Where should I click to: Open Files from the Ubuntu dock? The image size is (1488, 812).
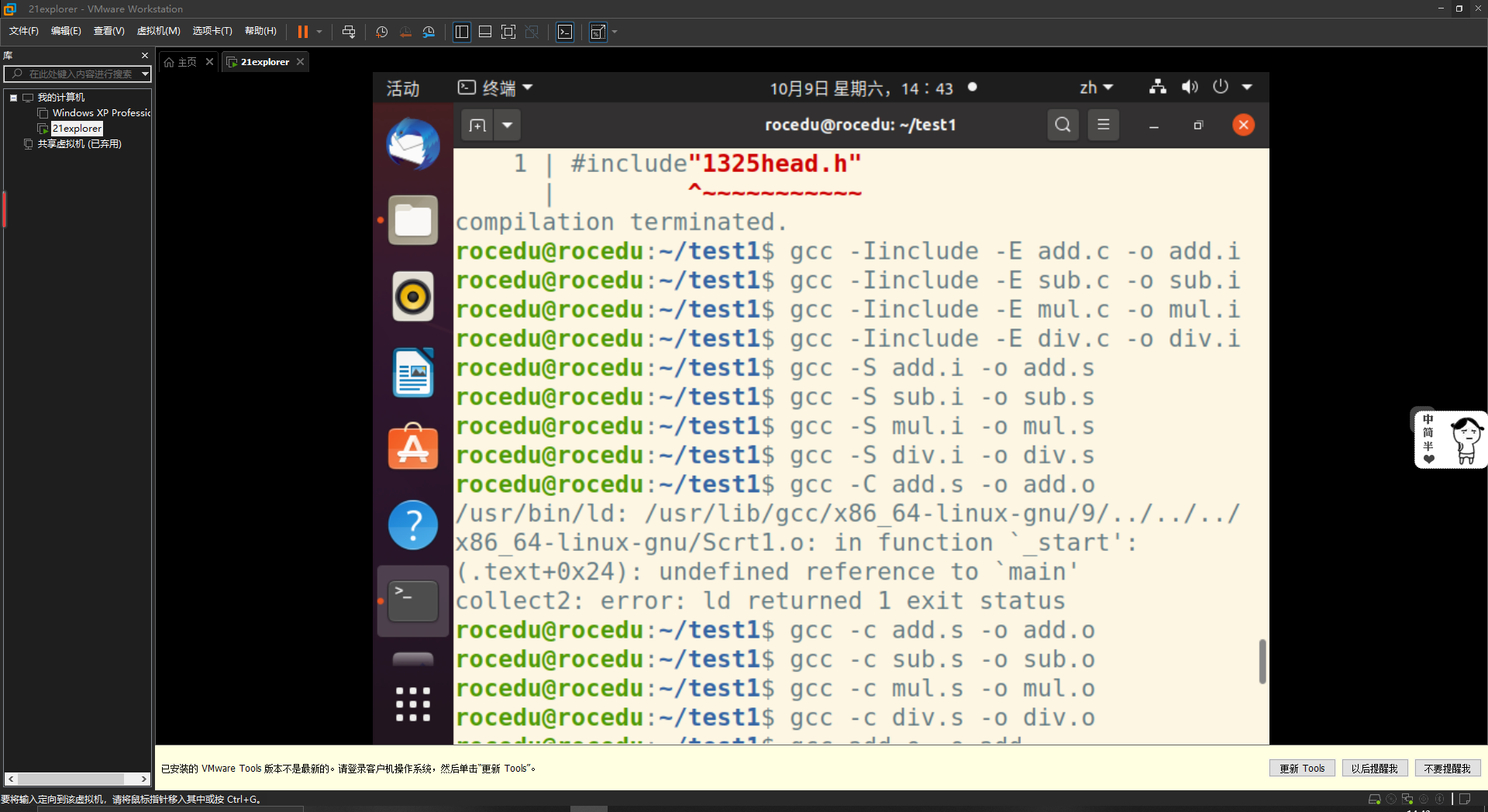pos(413,220)
